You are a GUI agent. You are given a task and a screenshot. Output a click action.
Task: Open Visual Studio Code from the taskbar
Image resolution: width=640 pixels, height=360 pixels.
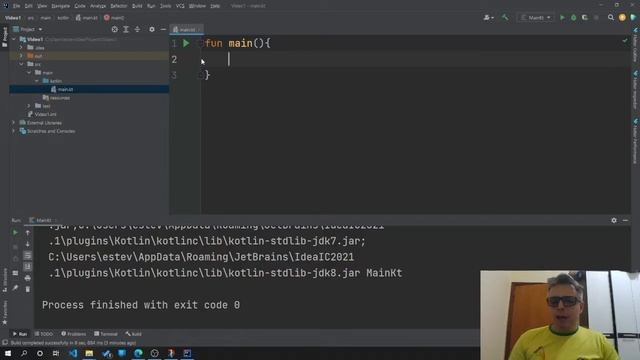tap(73, 353)
